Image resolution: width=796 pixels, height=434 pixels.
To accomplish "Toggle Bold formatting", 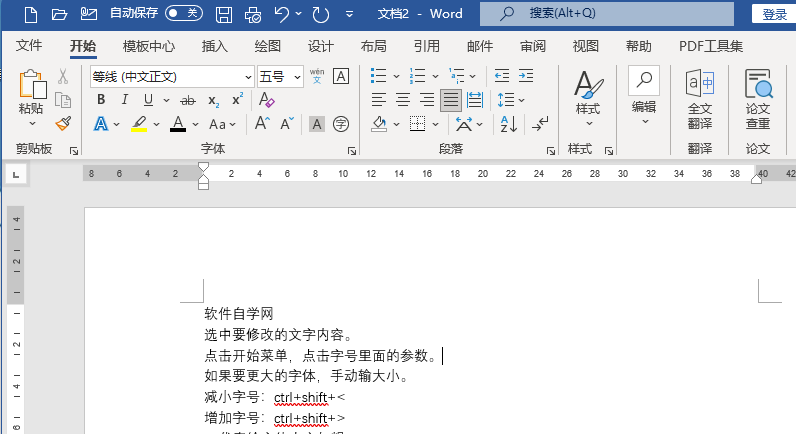I will pos(101,100).
